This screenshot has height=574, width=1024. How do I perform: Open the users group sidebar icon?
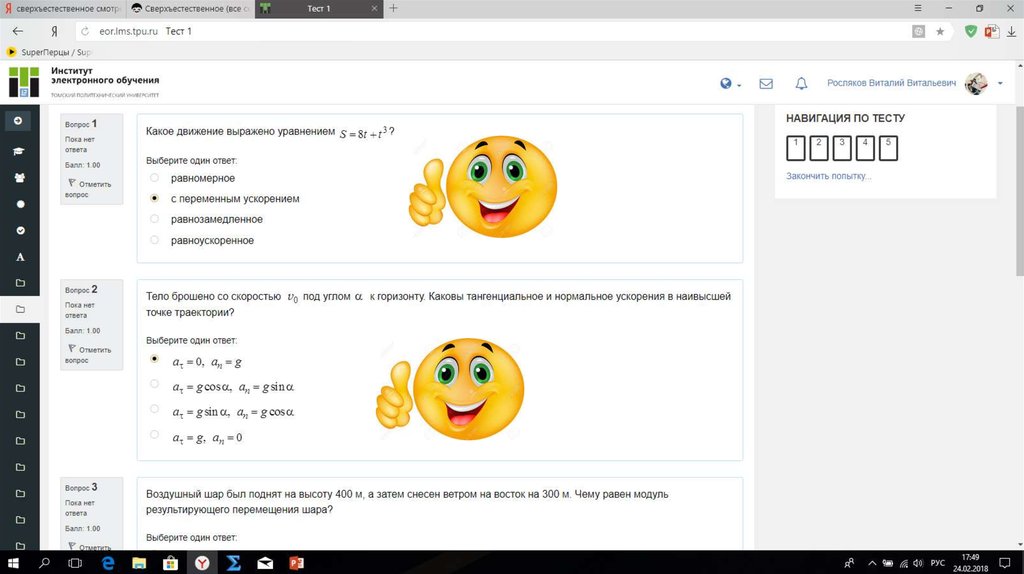(18, 177)
